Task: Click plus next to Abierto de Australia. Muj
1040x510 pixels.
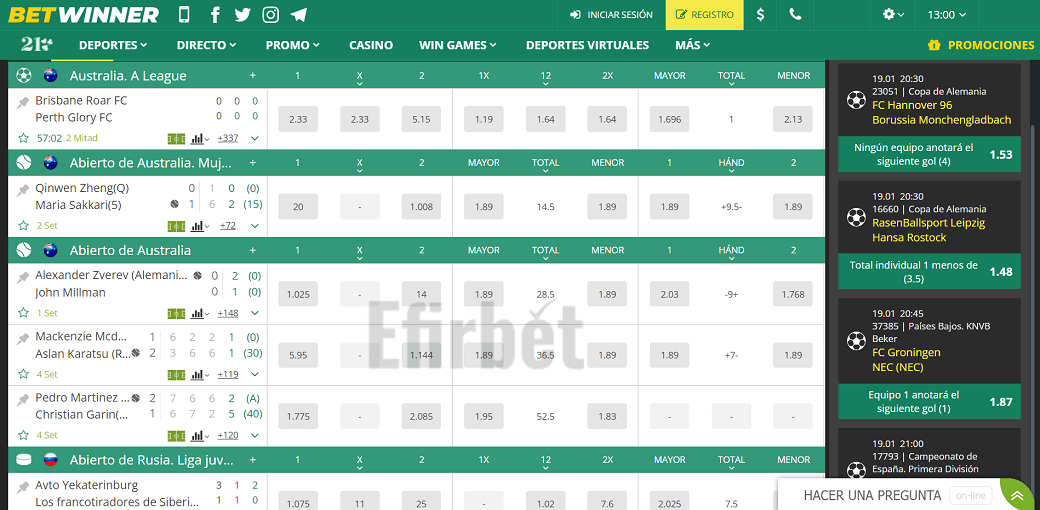Action: pyautogui.click(x=253, y=162)
